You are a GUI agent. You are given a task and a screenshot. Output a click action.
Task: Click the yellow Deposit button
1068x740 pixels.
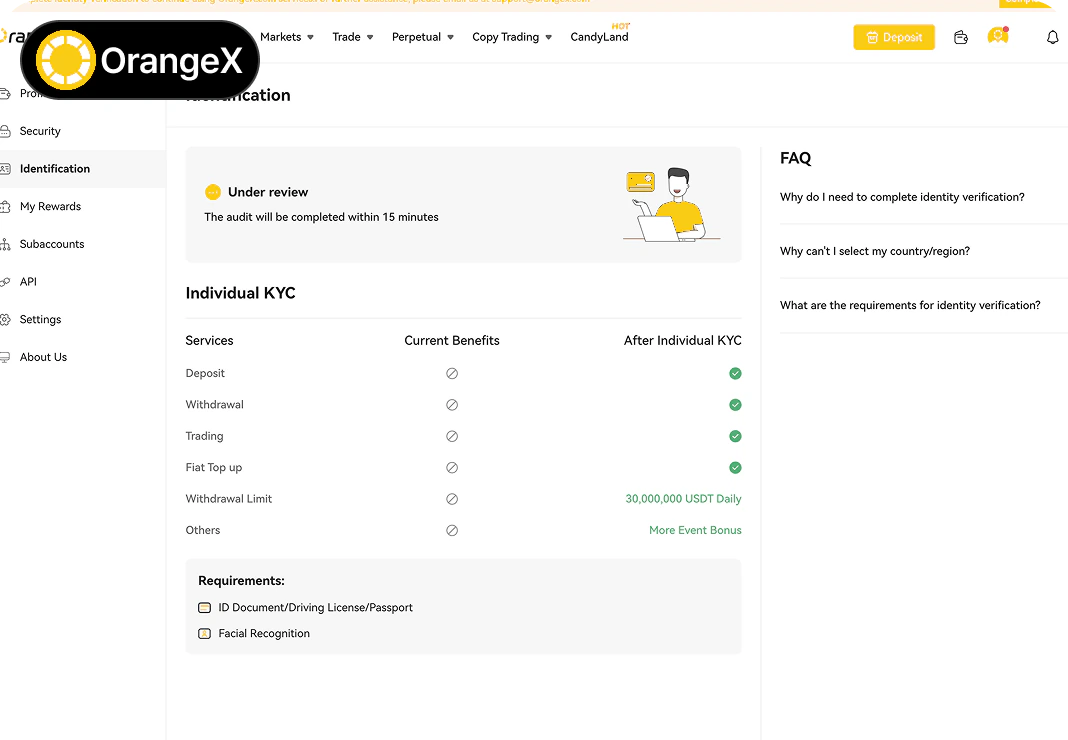click(x=894, y=37)
